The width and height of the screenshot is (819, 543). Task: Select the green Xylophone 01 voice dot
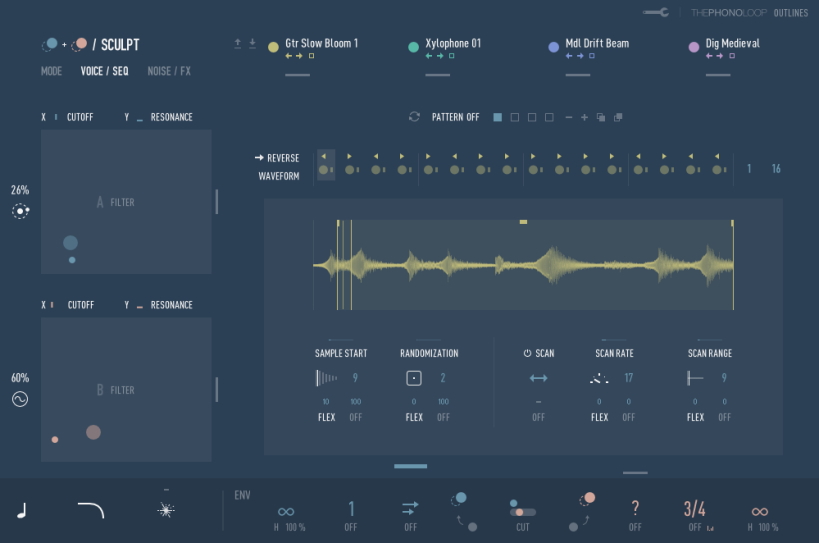(x=413, y=47)
